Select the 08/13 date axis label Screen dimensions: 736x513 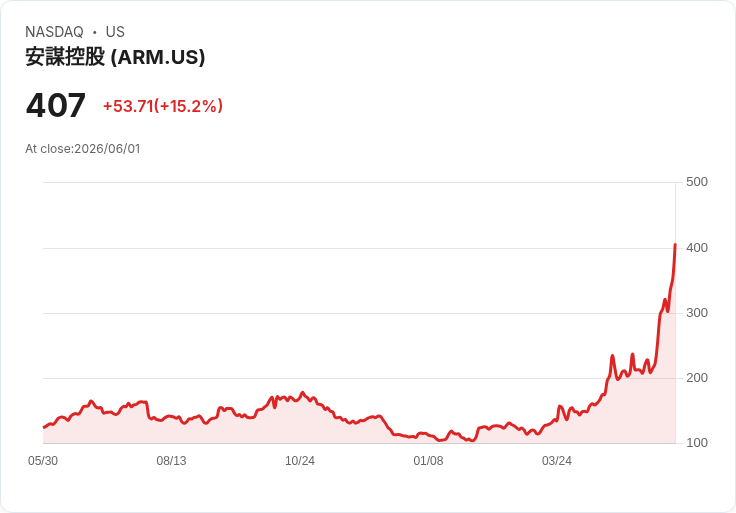(171, 460)
